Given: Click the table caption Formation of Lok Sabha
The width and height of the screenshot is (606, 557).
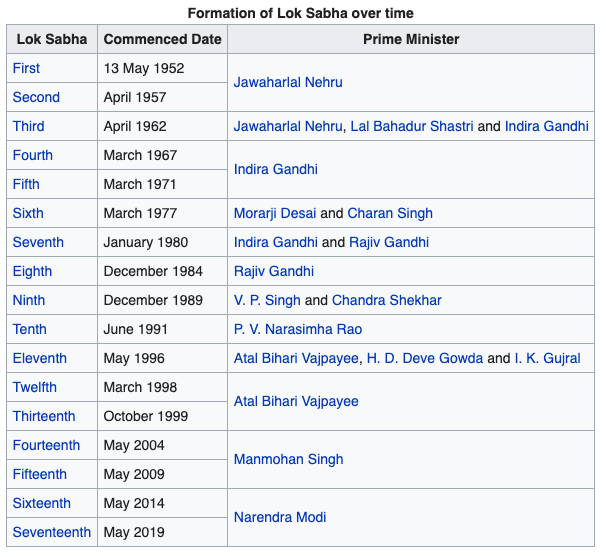Looking at the screenshot, I should click(x=301, y=13).
